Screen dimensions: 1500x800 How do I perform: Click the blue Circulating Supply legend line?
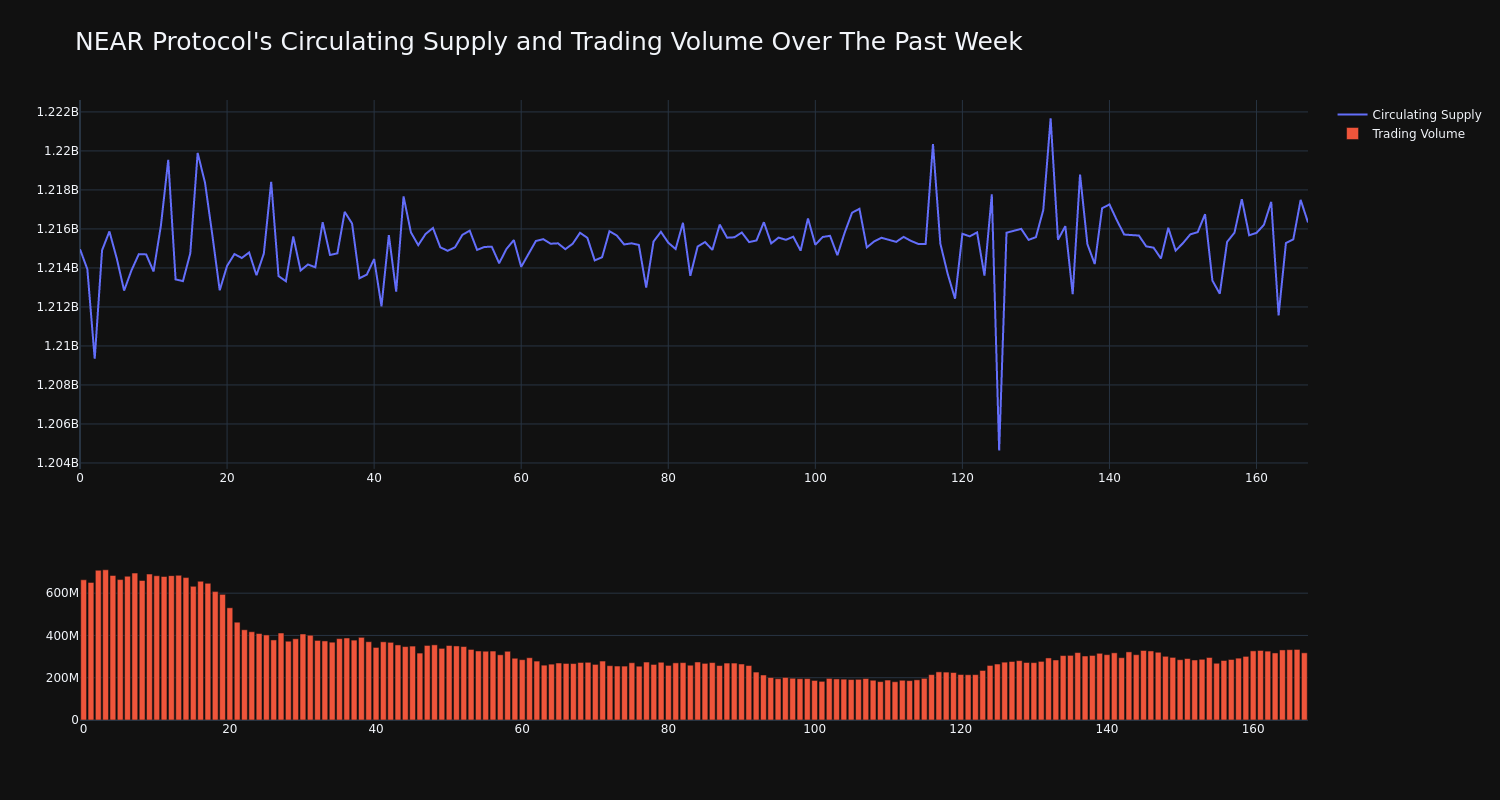pos(1352,115)
